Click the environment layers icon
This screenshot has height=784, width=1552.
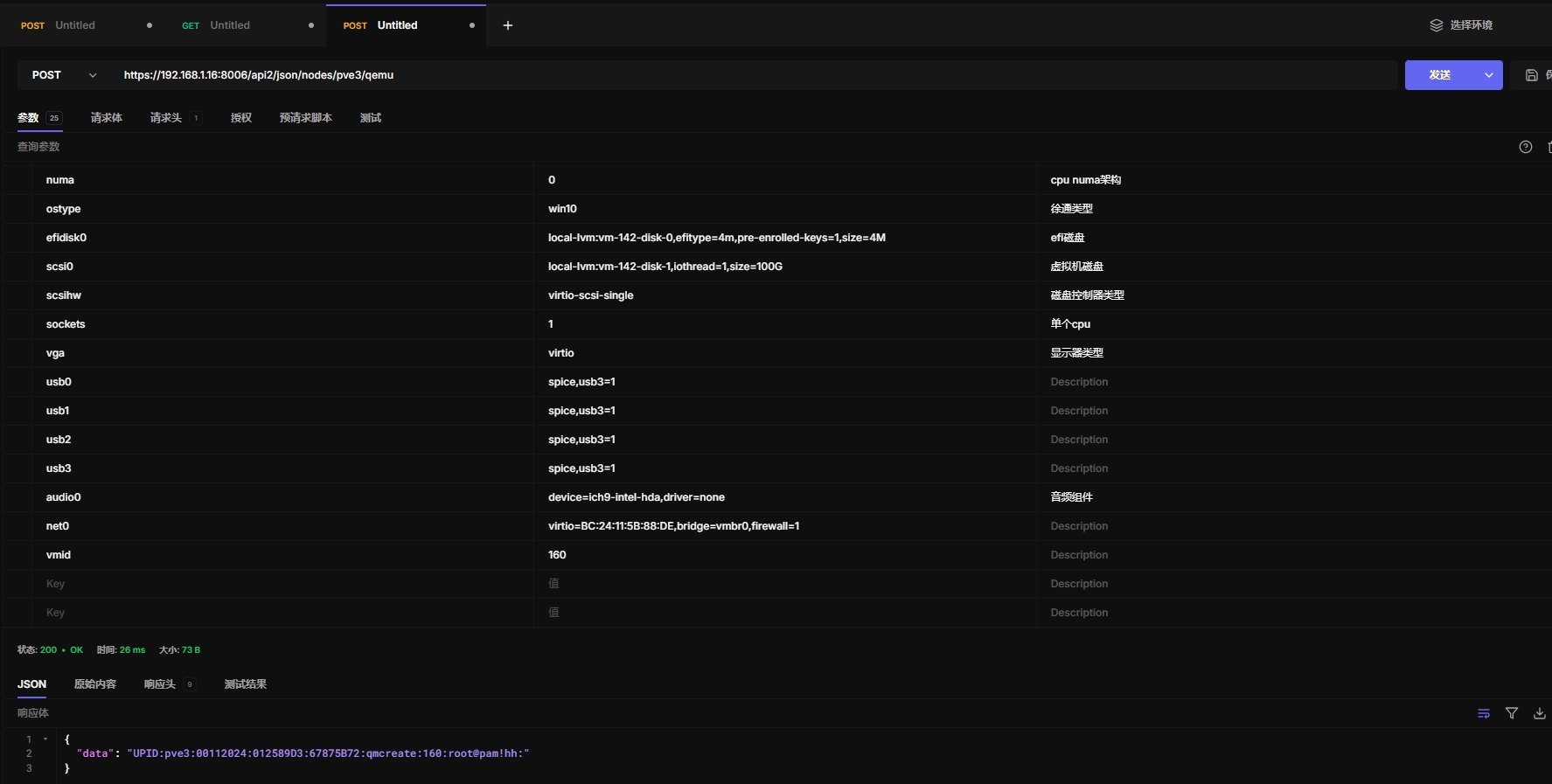pos(1436,25)
